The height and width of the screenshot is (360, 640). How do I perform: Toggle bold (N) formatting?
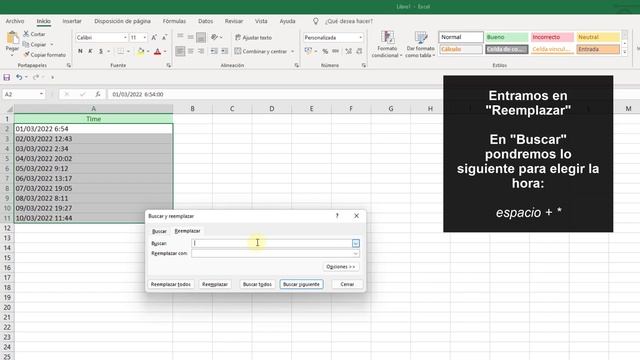80,51
